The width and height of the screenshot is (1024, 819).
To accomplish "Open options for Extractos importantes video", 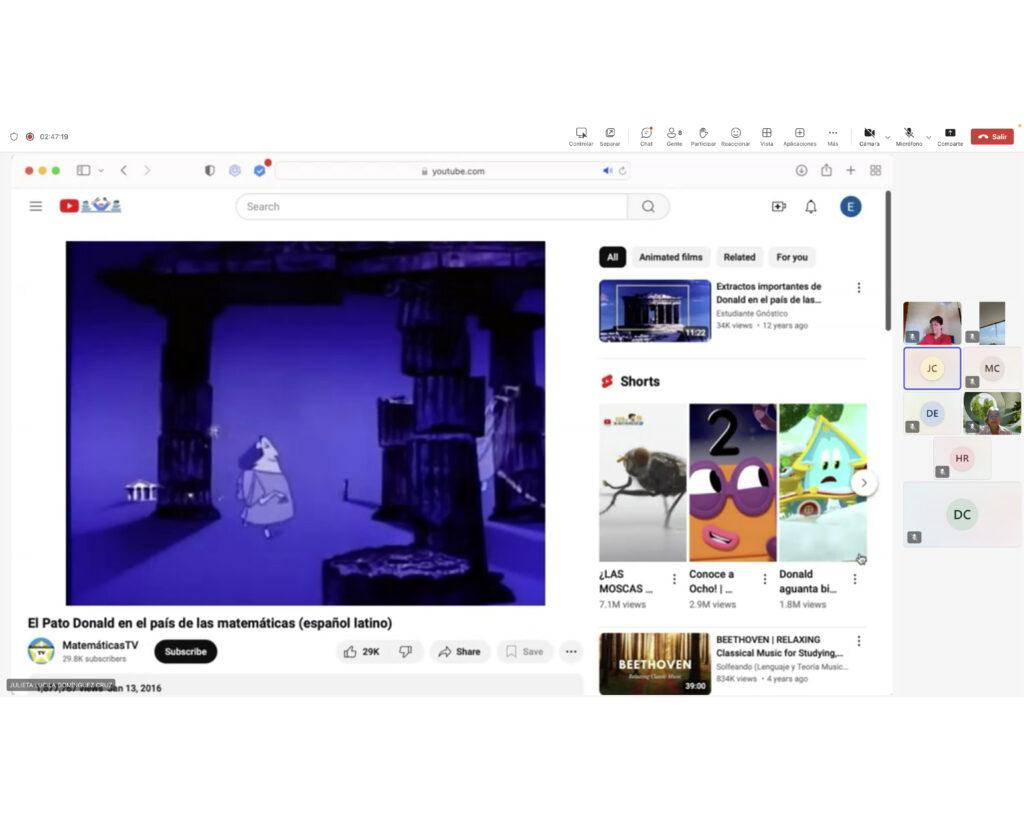I will click(859, 287).
